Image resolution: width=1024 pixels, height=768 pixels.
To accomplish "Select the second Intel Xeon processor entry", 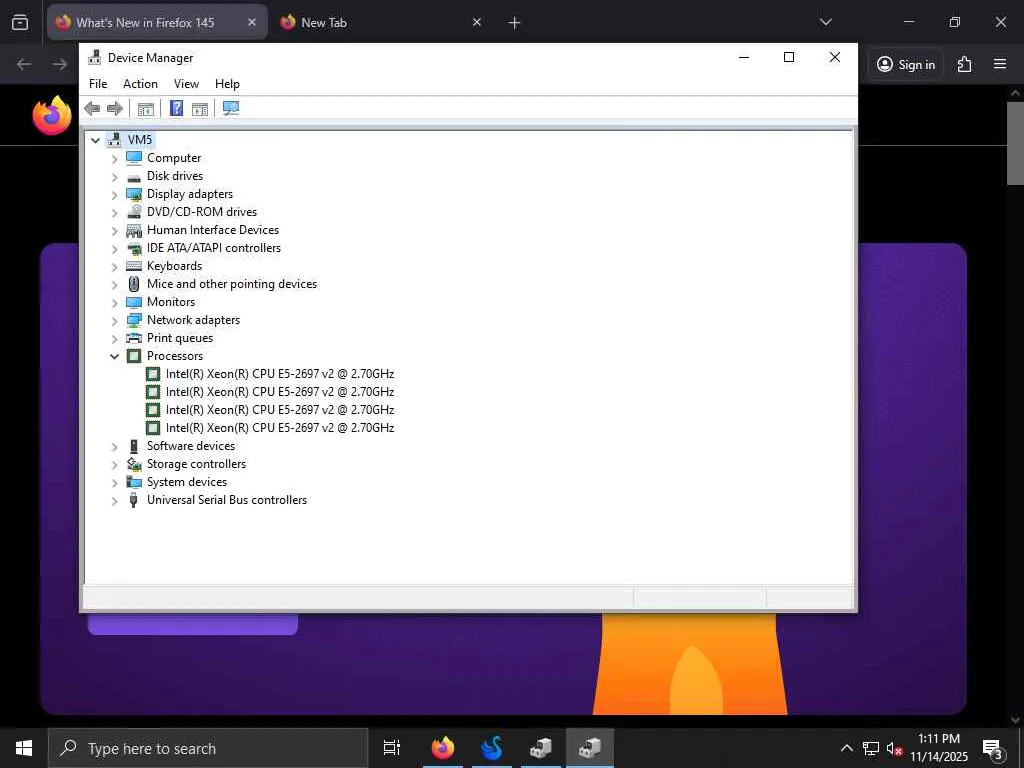I will (x=280, y=392).
